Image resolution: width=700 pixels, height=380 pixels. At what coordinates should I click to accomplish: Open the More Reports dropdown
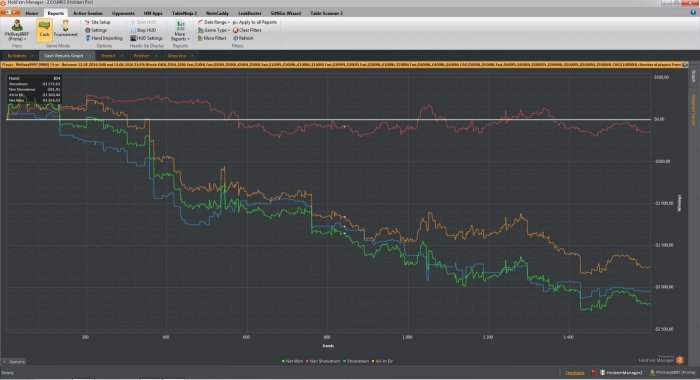coord(180,30)
